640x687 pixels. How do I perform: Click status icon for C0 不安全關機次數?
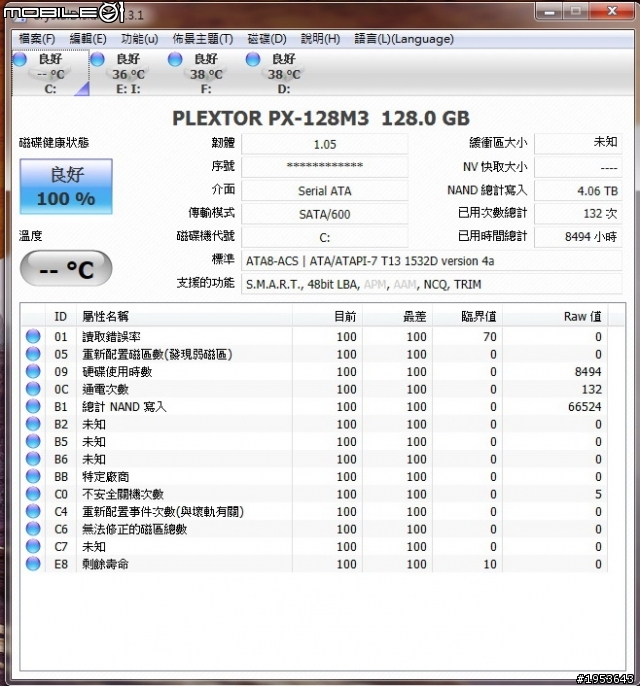click(33, 494)
